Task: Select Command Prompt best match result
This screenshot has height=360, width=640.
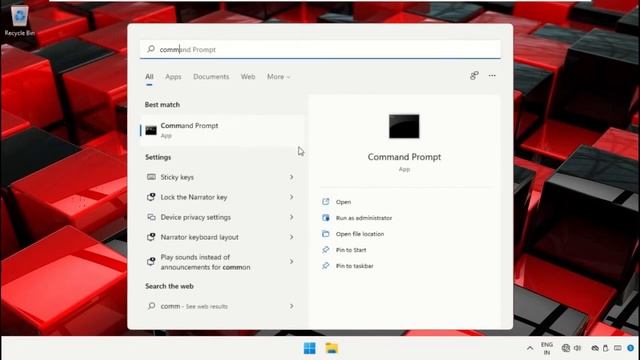Action: pos(222,130)
